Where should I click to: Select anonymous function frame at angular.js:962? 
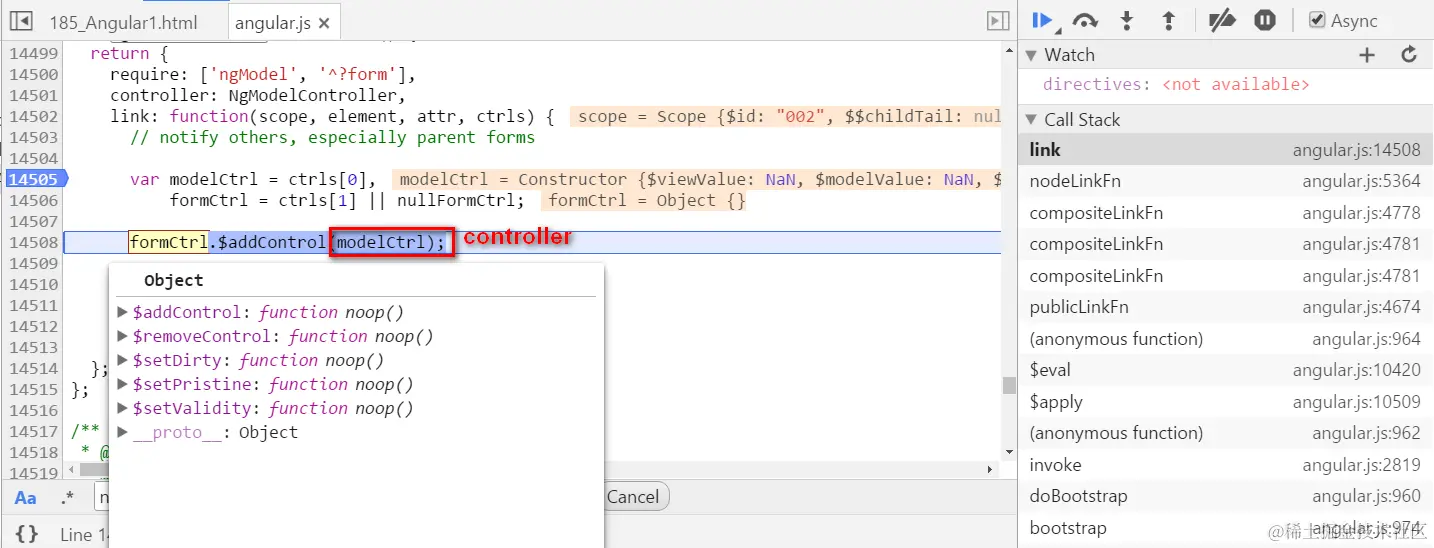[x=1225, y=433]
